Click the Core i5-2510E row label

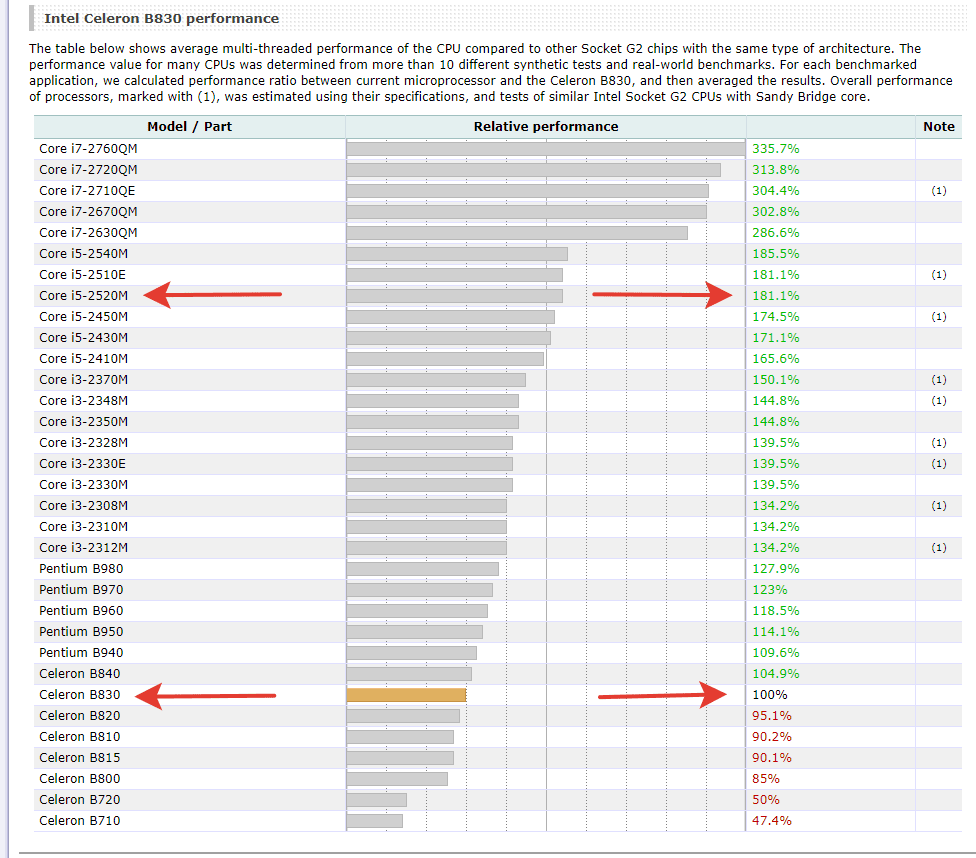pyautogui.click(x=82, y=275)
